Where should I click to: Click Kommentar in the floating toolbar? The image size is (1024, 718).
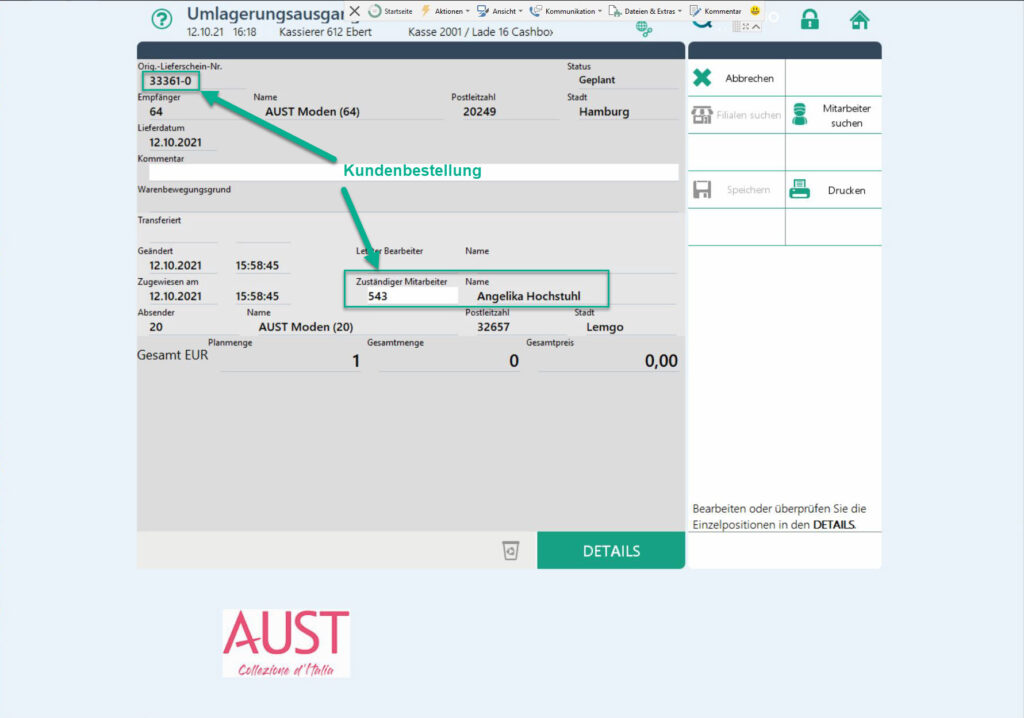coord(716,11)
